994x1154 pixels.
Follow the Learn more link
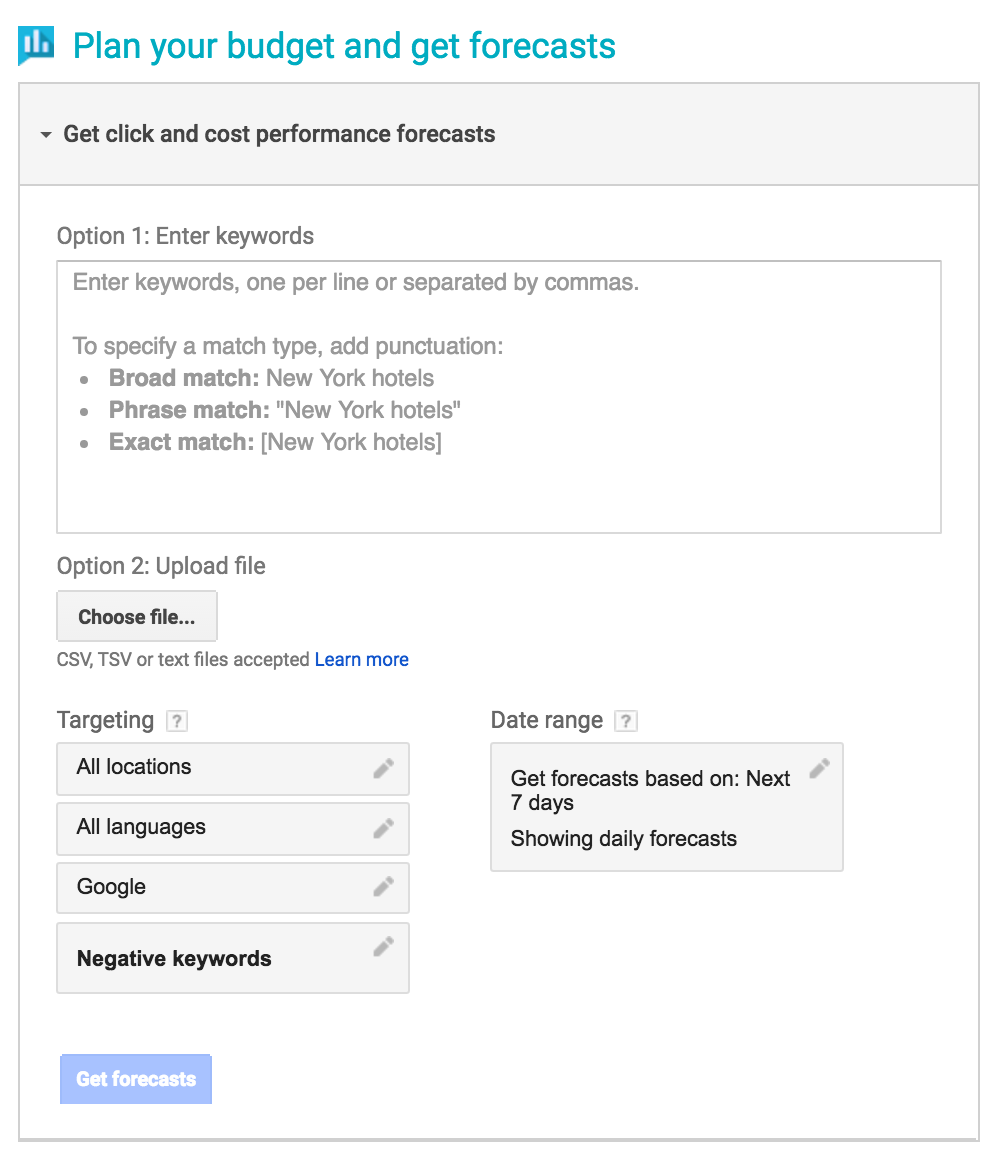(x=361, y=659)
